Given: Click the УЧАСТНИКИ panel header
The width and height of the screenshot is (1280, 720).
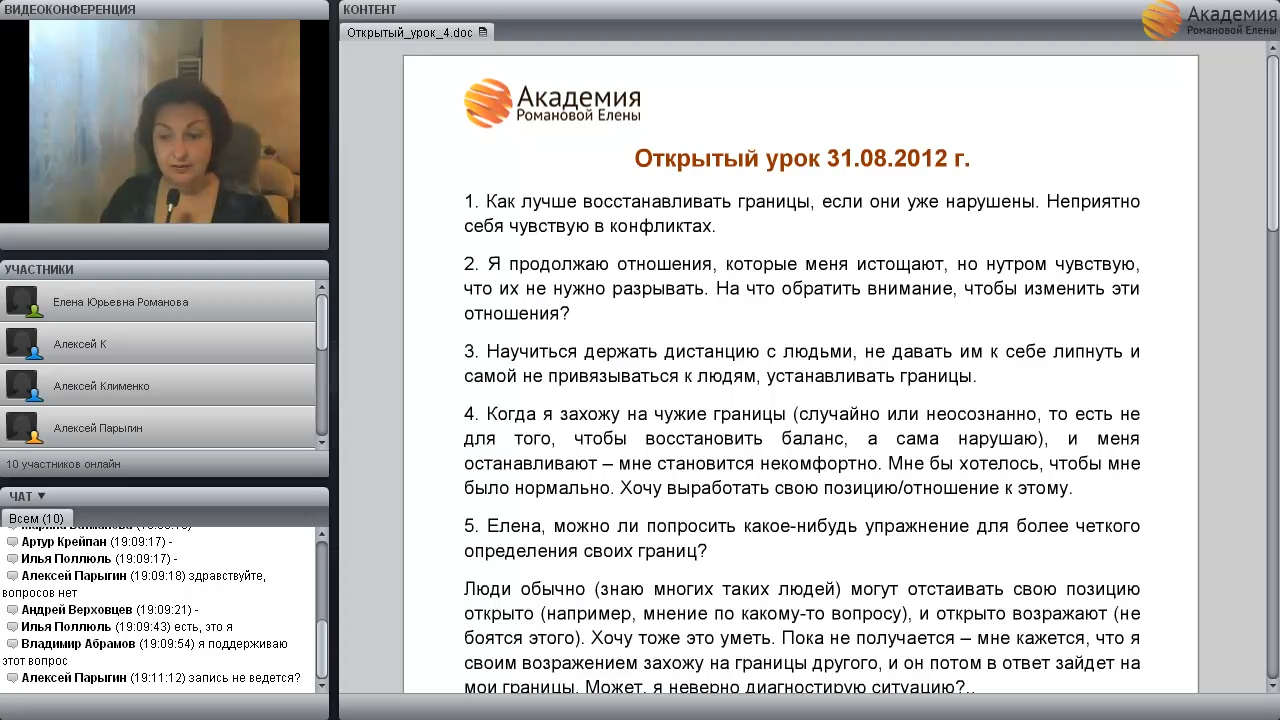Looking at the screenshot, I should pos(164,269).
